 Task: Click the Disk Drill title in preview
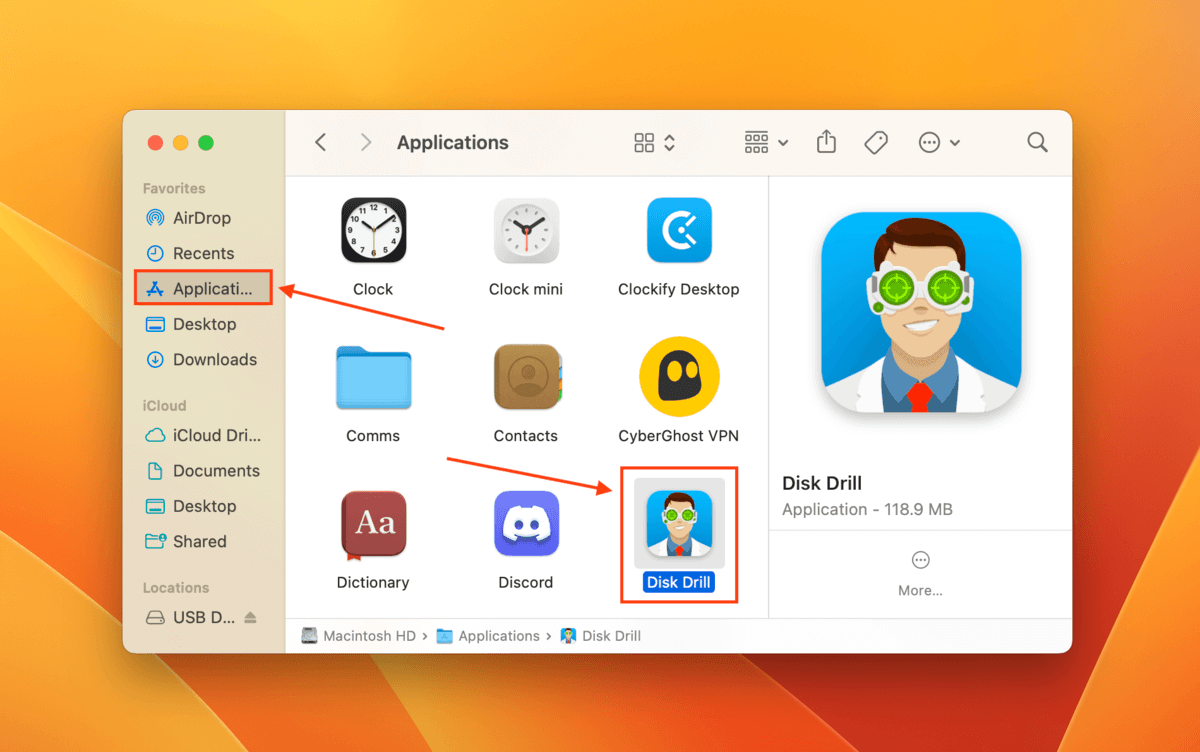(822, 483)
